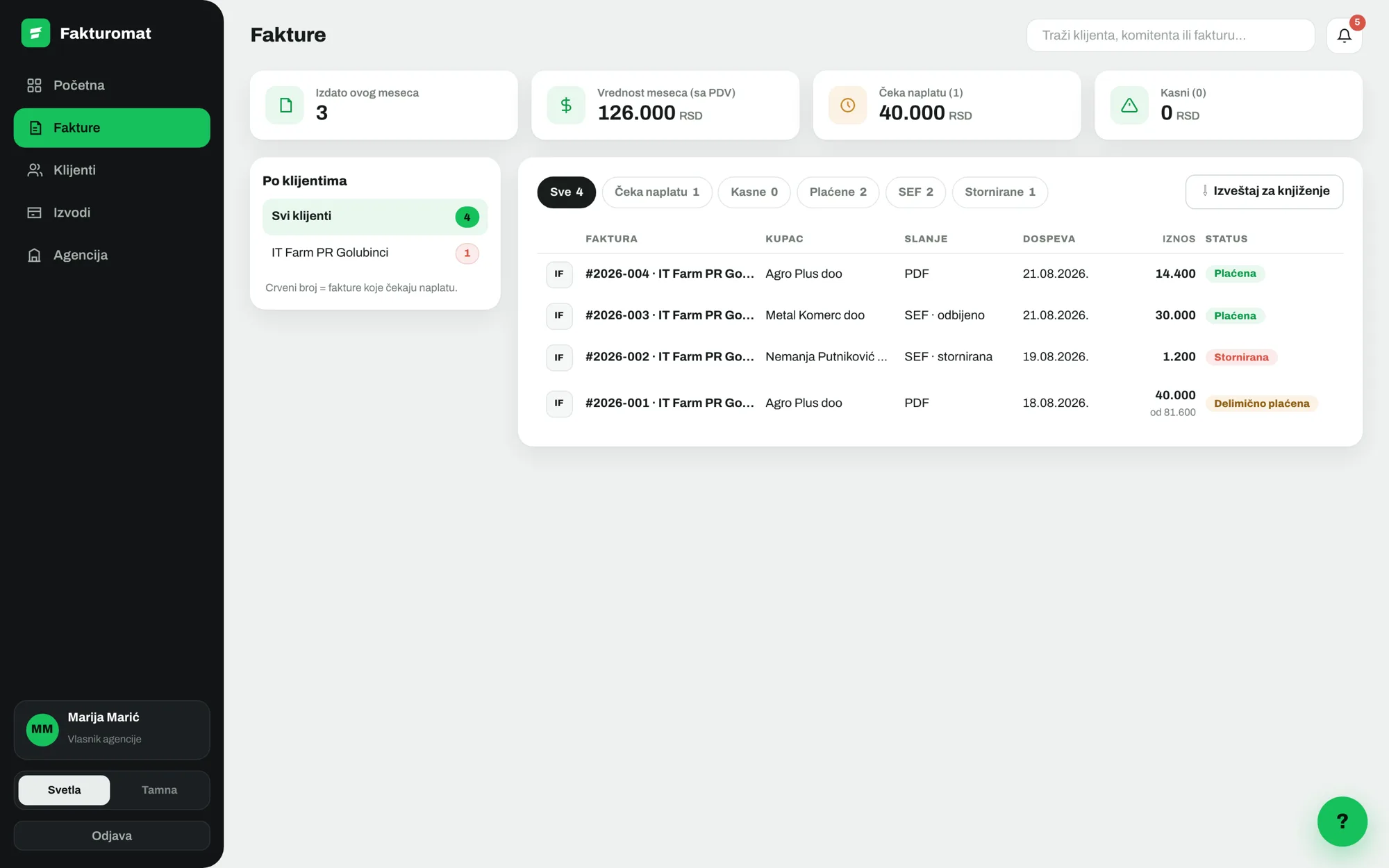Click the Klijenti people icon in sidebar

coord(34,170)
